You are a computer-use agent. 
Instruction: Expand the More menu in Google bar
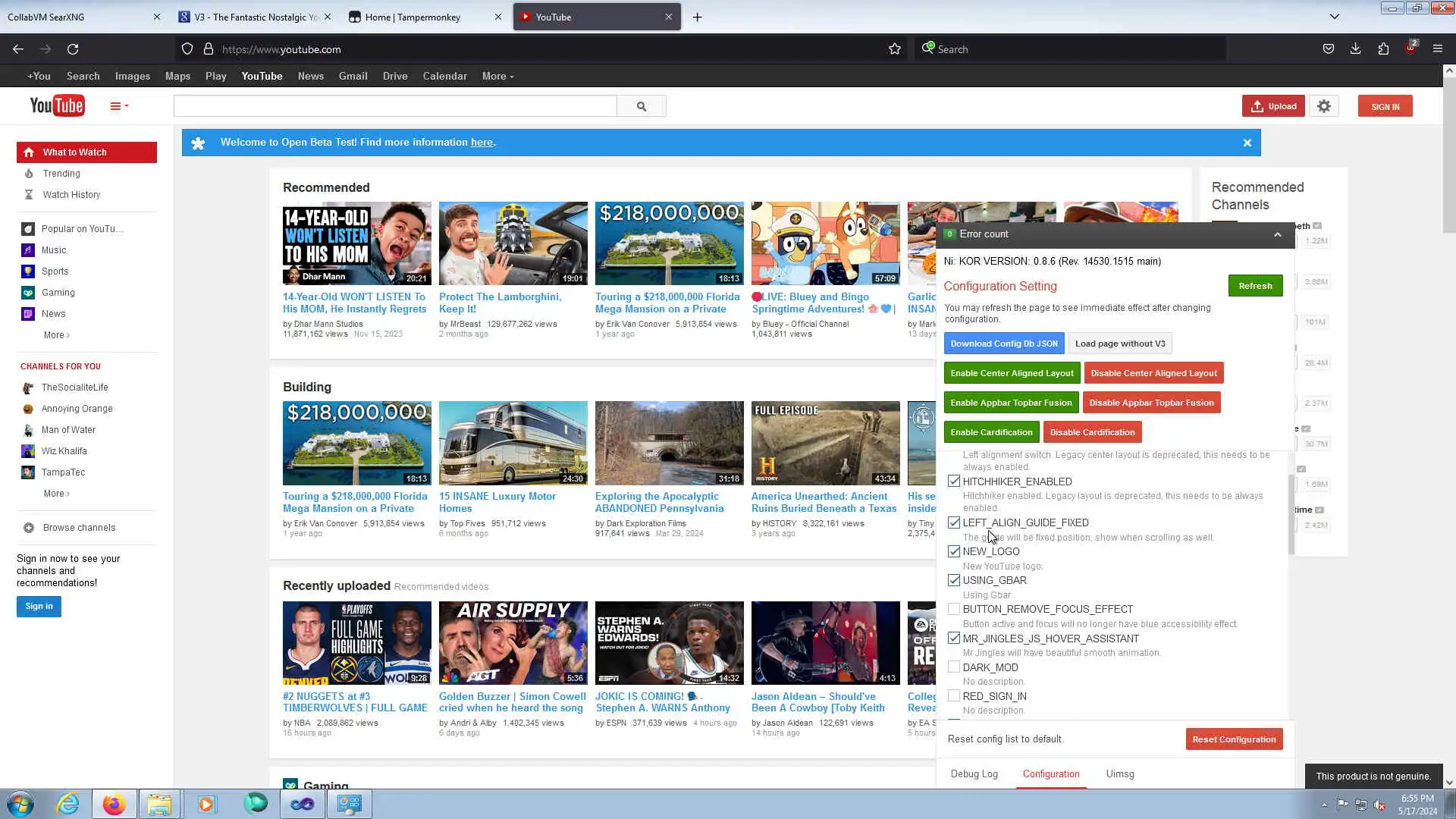tap(497, 77)
